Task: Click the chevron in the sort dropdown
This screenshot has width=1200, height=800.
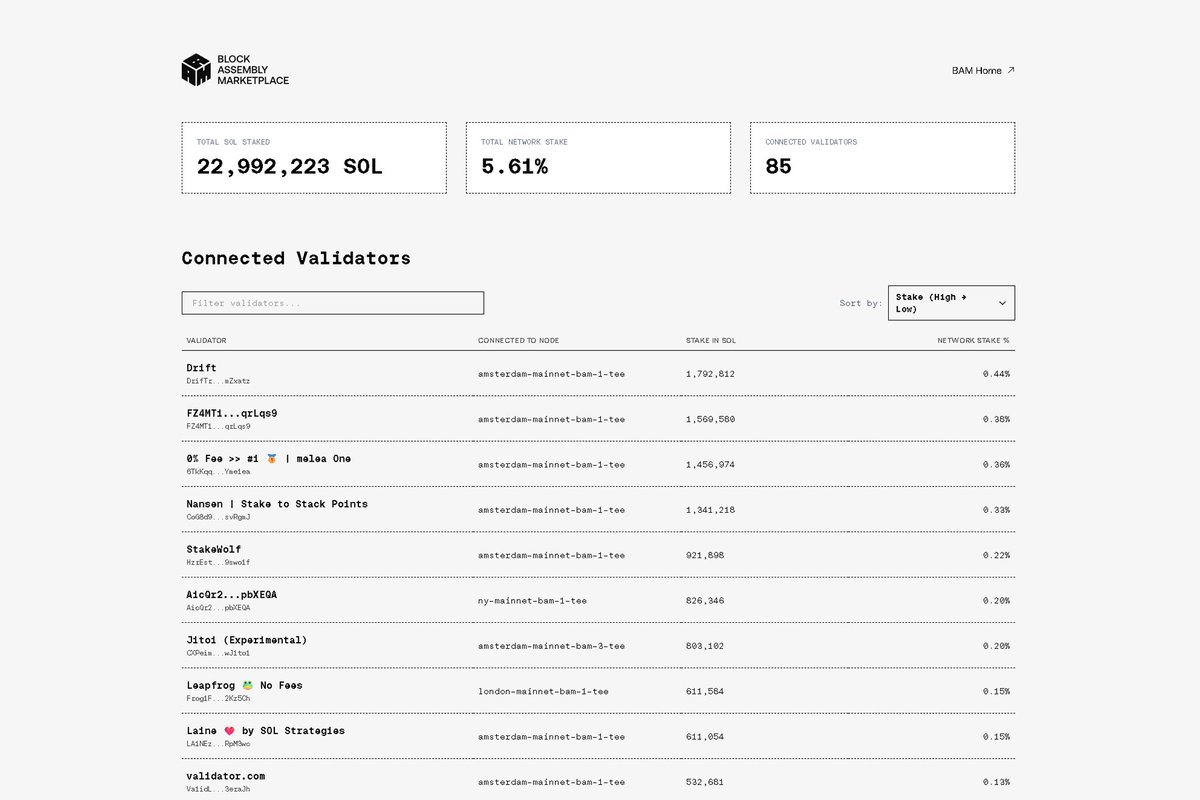Action: click(x=1002, y=303)
